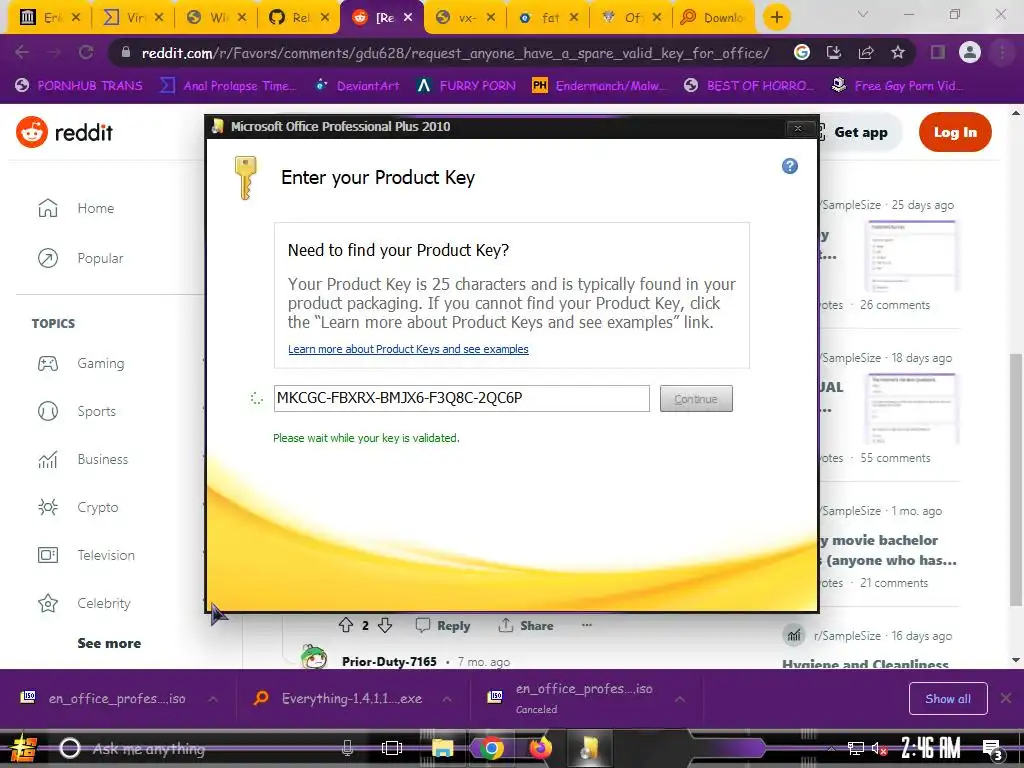The image size is (1024, 768).
Task: Share the comment
Action: click(526, 626)
